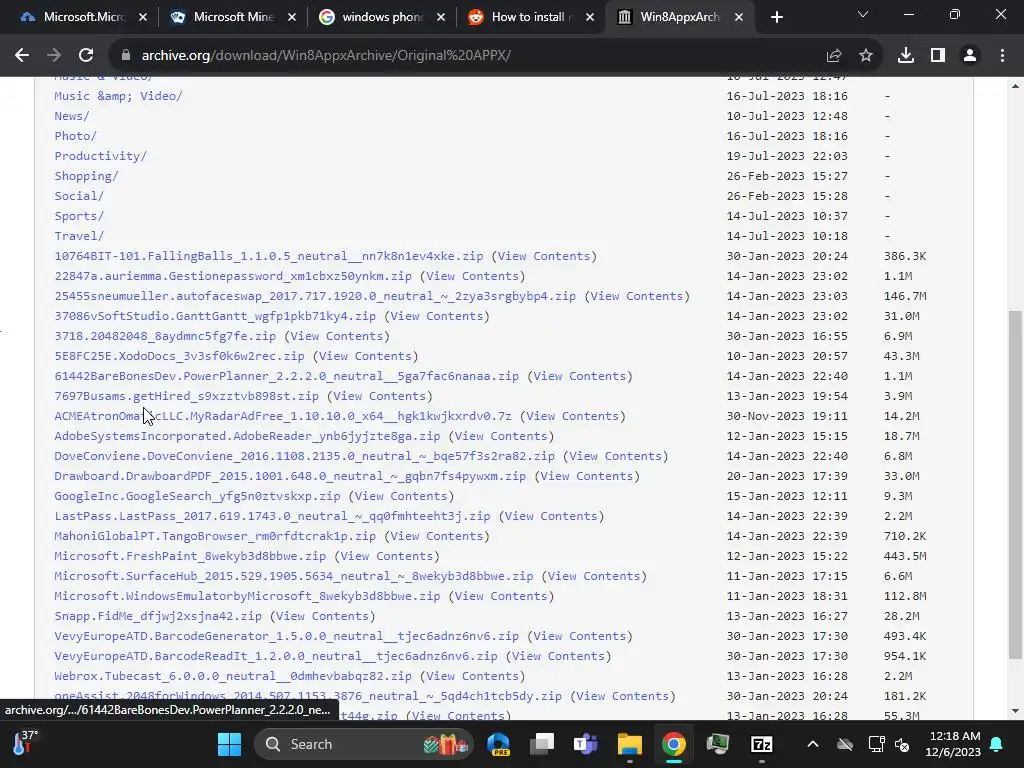View Contents of WindowsEmulatorbyMicrosoft zip
1024x768 pixels.
click(501, 596)
